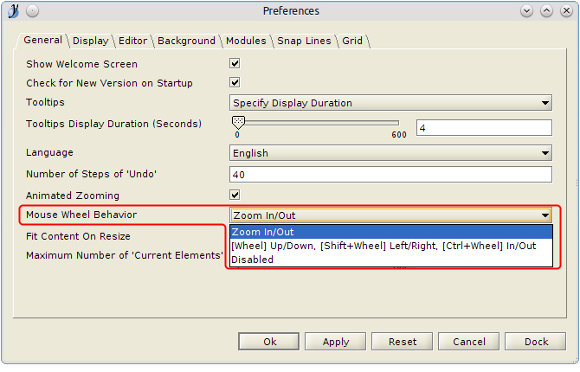Maximize the Preferences window
This screenshot has height=372, width=580.
coord(546,11)
